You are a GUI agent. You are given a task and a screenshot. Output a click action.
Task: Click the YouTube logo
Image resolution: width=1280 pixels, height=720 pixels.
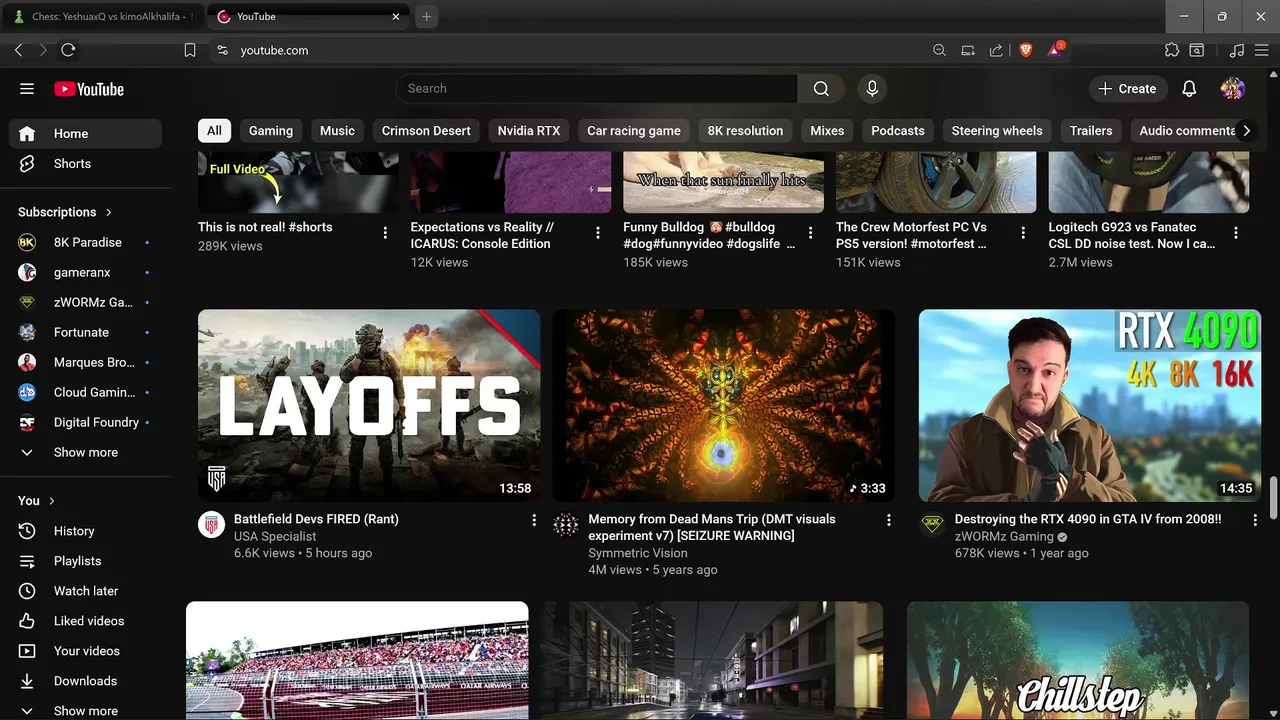[89, 89]
